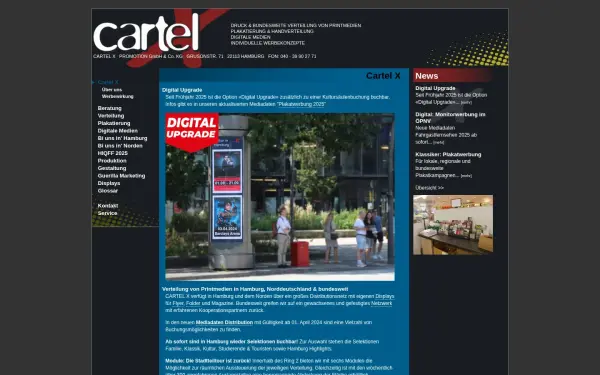
Task: Open 'Digital: Monitorwerbung im ÖPNV' news headline
Action: pyautogui.click(x=450, y=118)
